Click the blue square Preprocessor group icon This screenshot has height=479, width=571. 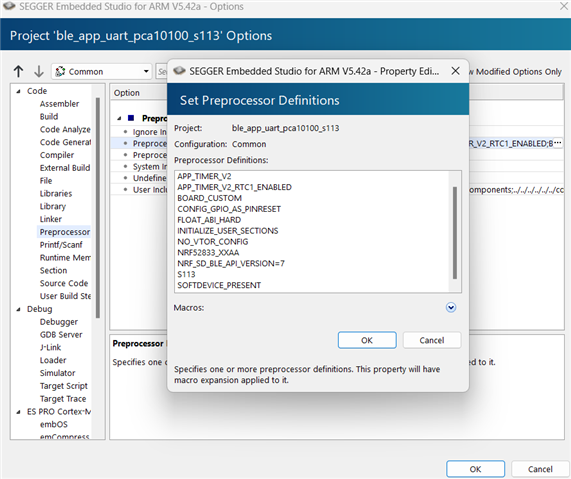click(x=131, y=118)
